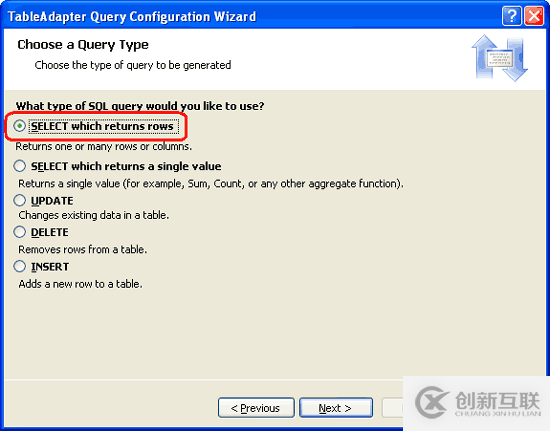This screenshot has height=431, width=550.
Task: Click the aggregate function description text
Action: pyautogui.click(x=211, y=184)
